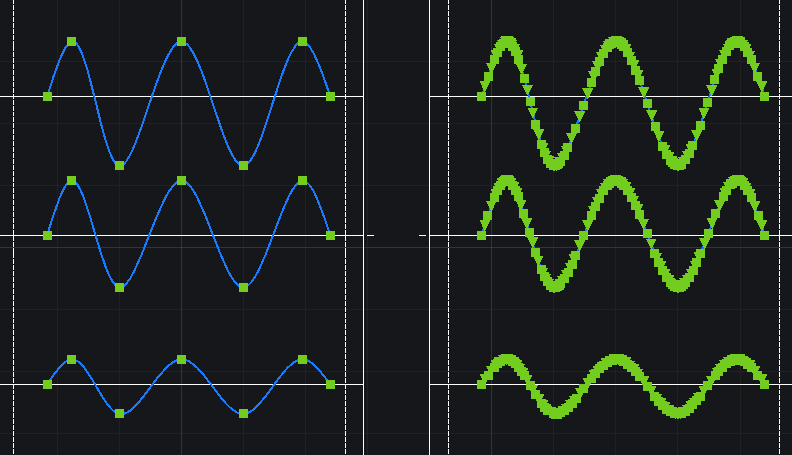This screenshot has width=792, height=455.
Task: Click the end keyframe of bottom-right baked curve
Action: [x=765, y=384]
